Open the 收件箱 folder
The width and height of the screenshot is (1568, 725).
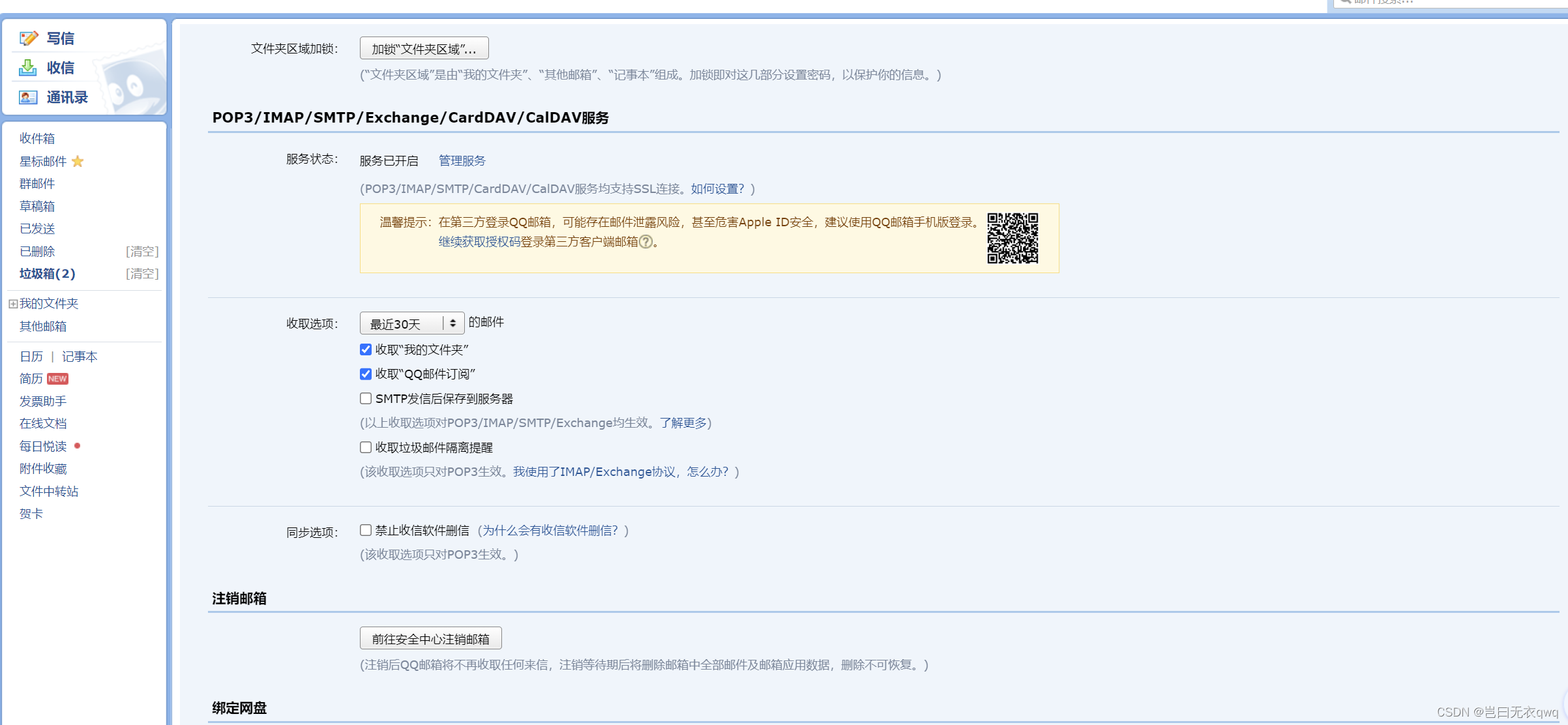coord(37,138)
